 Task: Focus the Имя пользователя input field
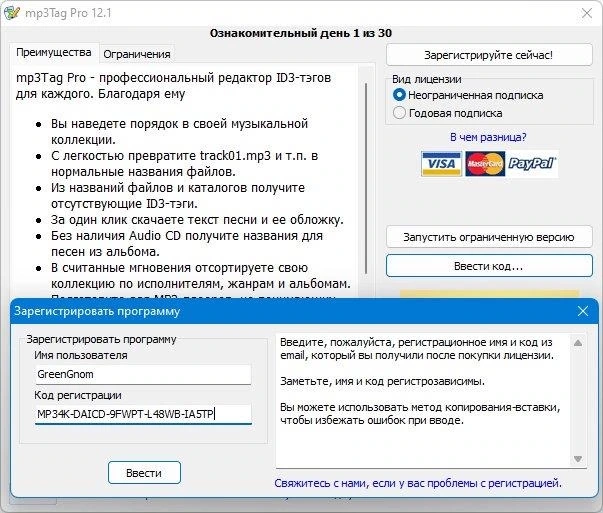[143, 374]
